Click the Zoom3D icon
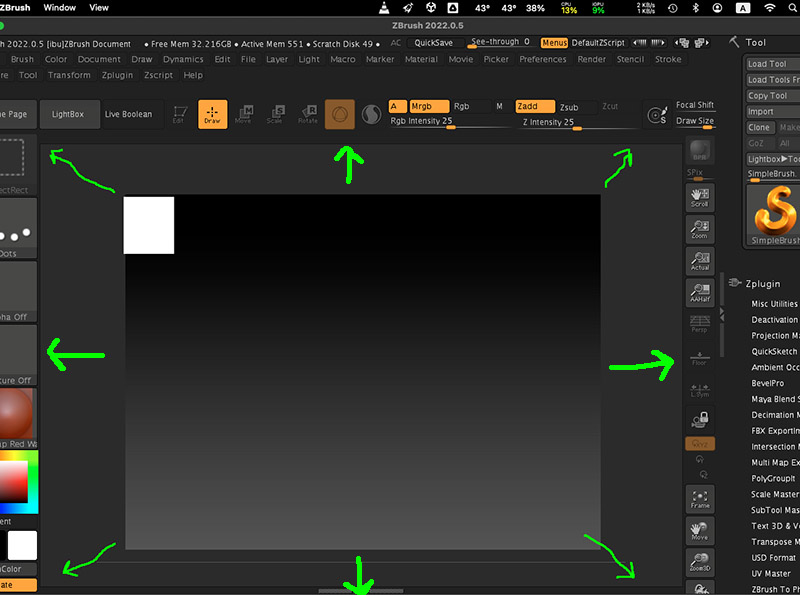 [x=699, y=562]
